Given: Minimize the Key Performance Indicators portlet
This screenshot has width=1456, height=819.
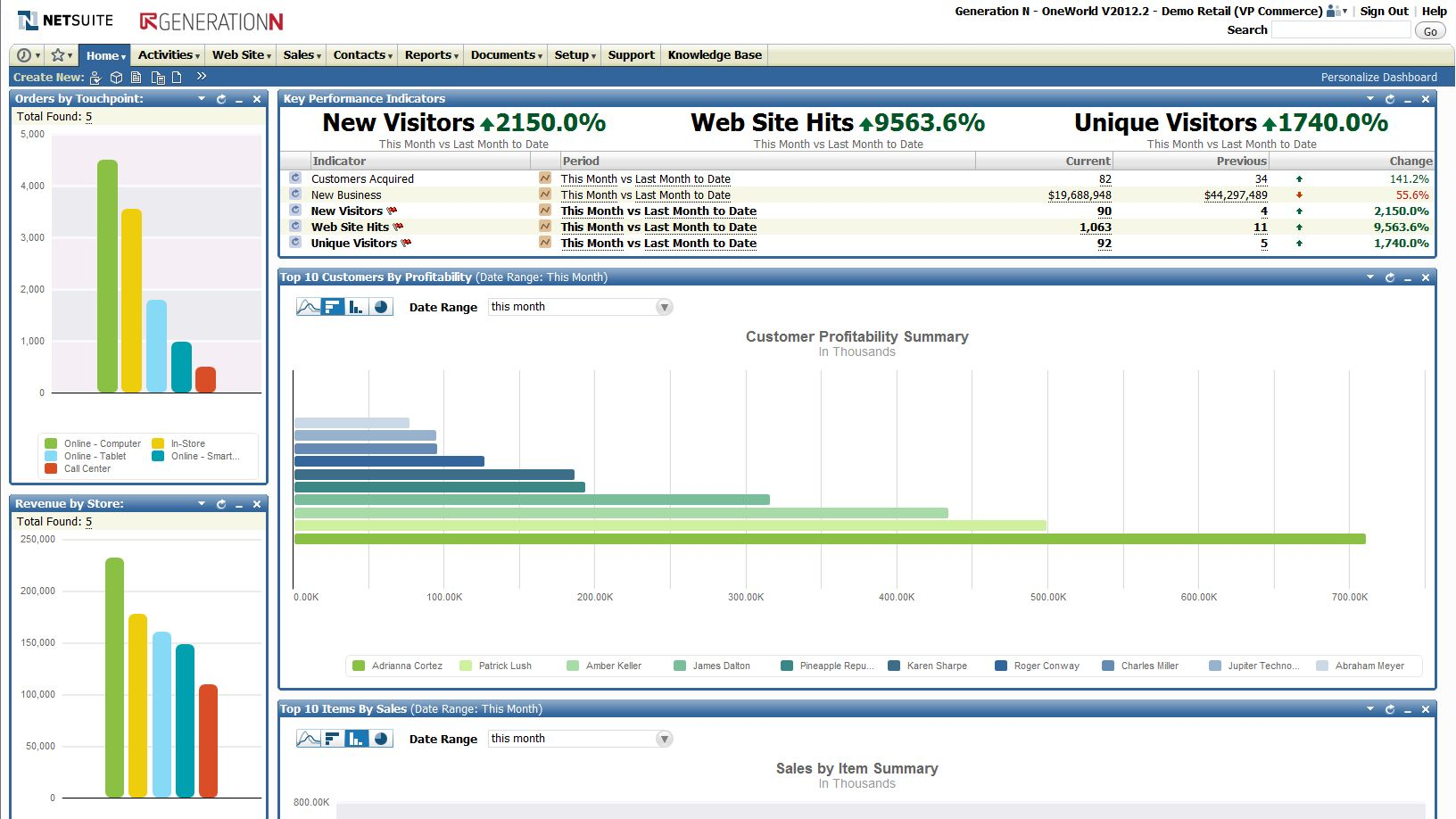Looking at the screenshot, I should [x=1407, y=99].
